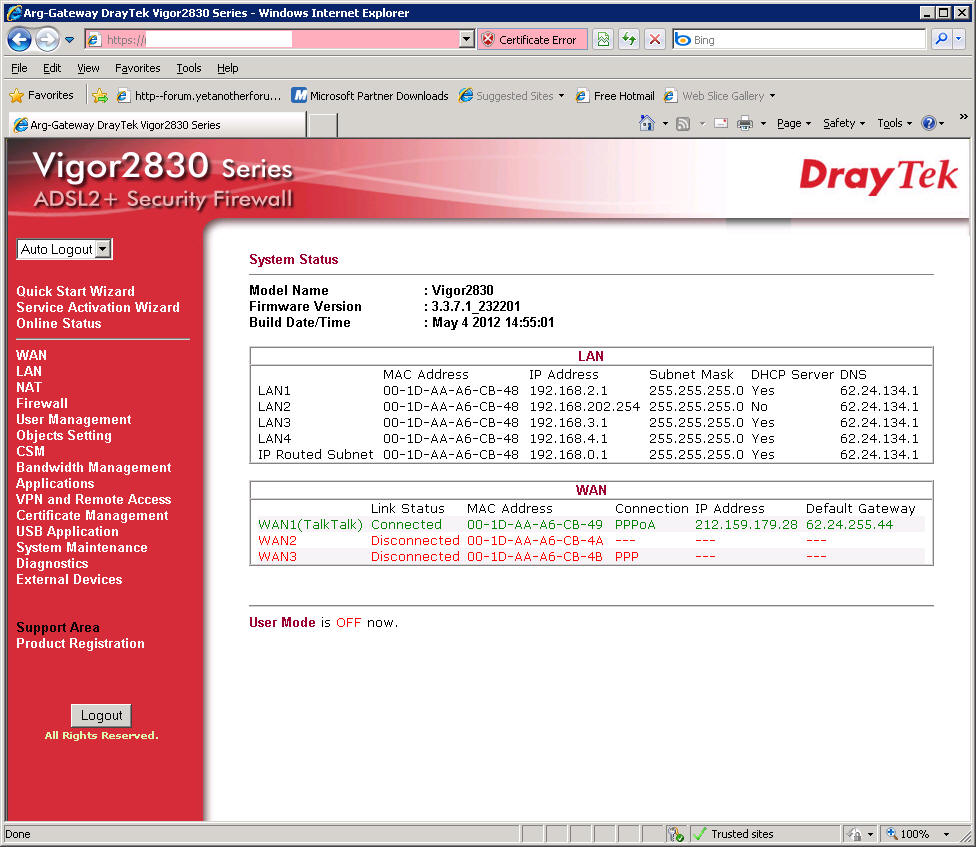Open the Edit menu

click(52, 68)
